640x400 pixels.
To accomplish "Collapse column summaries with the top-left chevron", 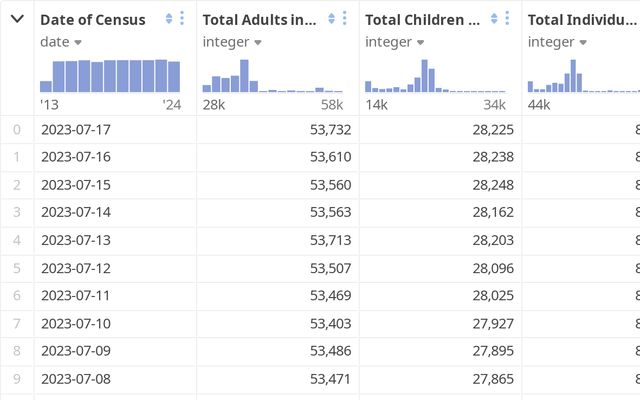I will (x=17, y=19).
